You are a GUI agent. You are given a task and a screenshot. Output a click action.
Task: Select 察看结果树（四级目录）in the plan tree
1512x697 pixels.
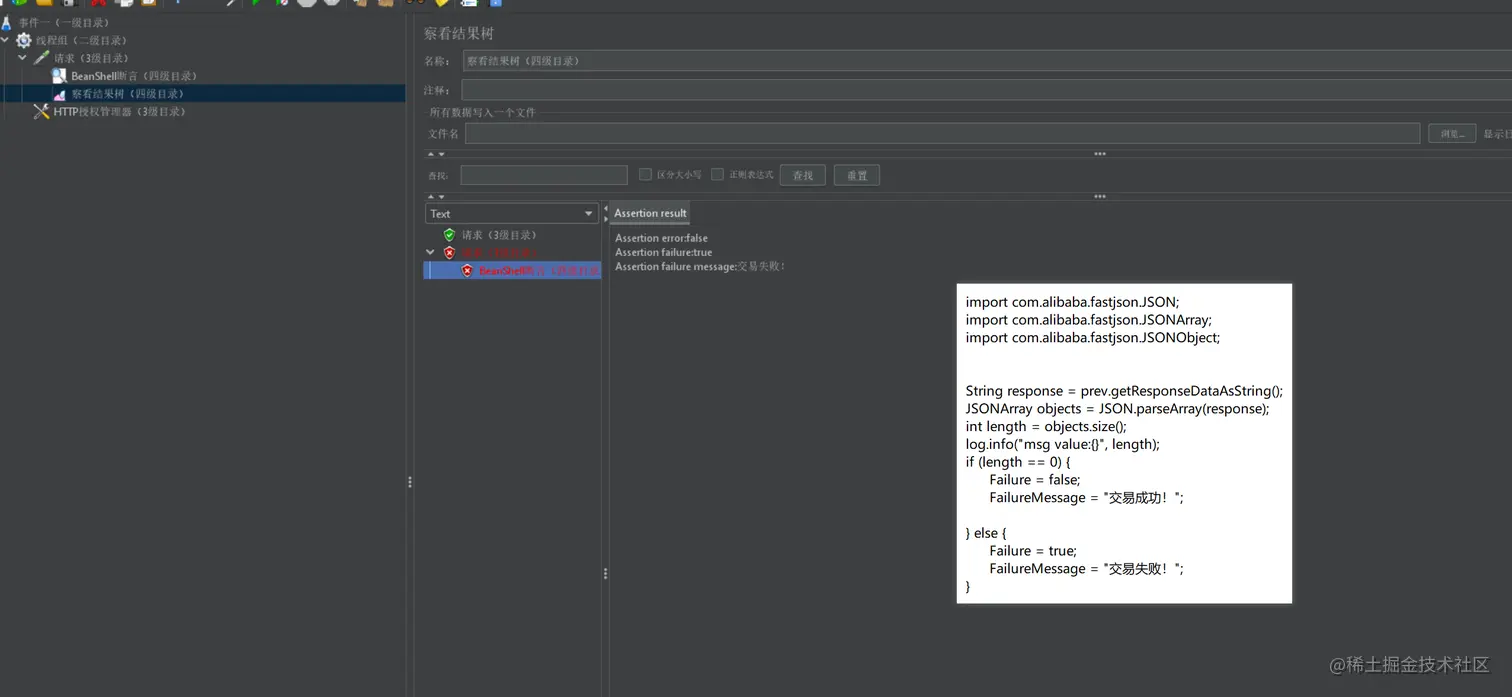(127, 94)
